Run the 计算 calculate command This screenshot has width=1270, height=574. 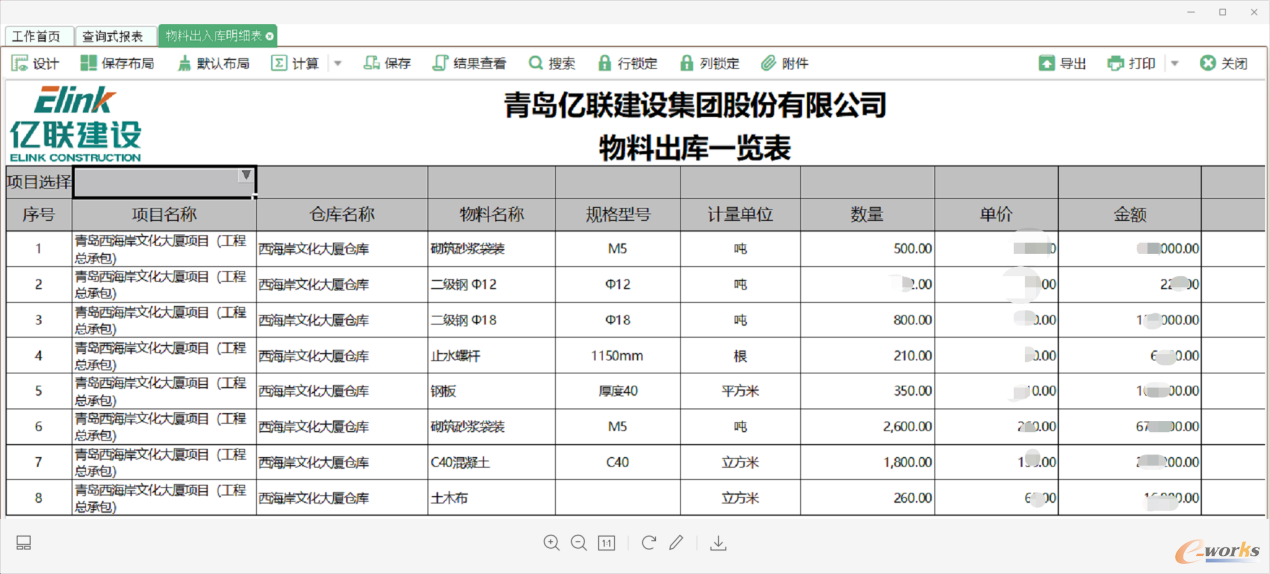pos(295,63)
